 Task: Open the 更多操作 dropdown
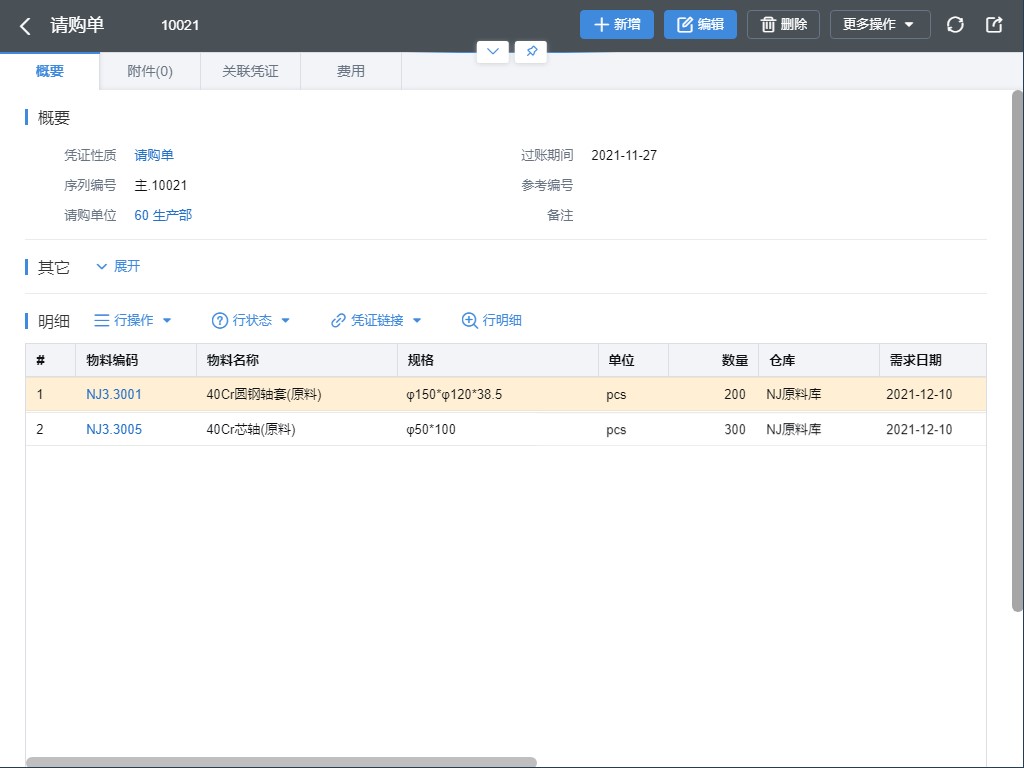coord(880,25)
